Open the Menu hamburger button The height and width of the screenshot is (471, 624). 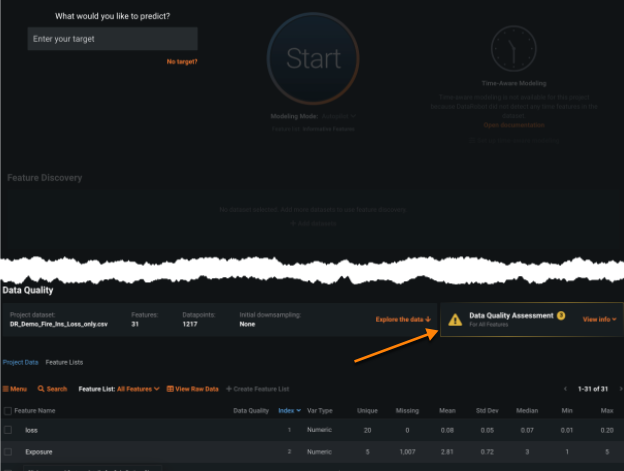[15, 389]
